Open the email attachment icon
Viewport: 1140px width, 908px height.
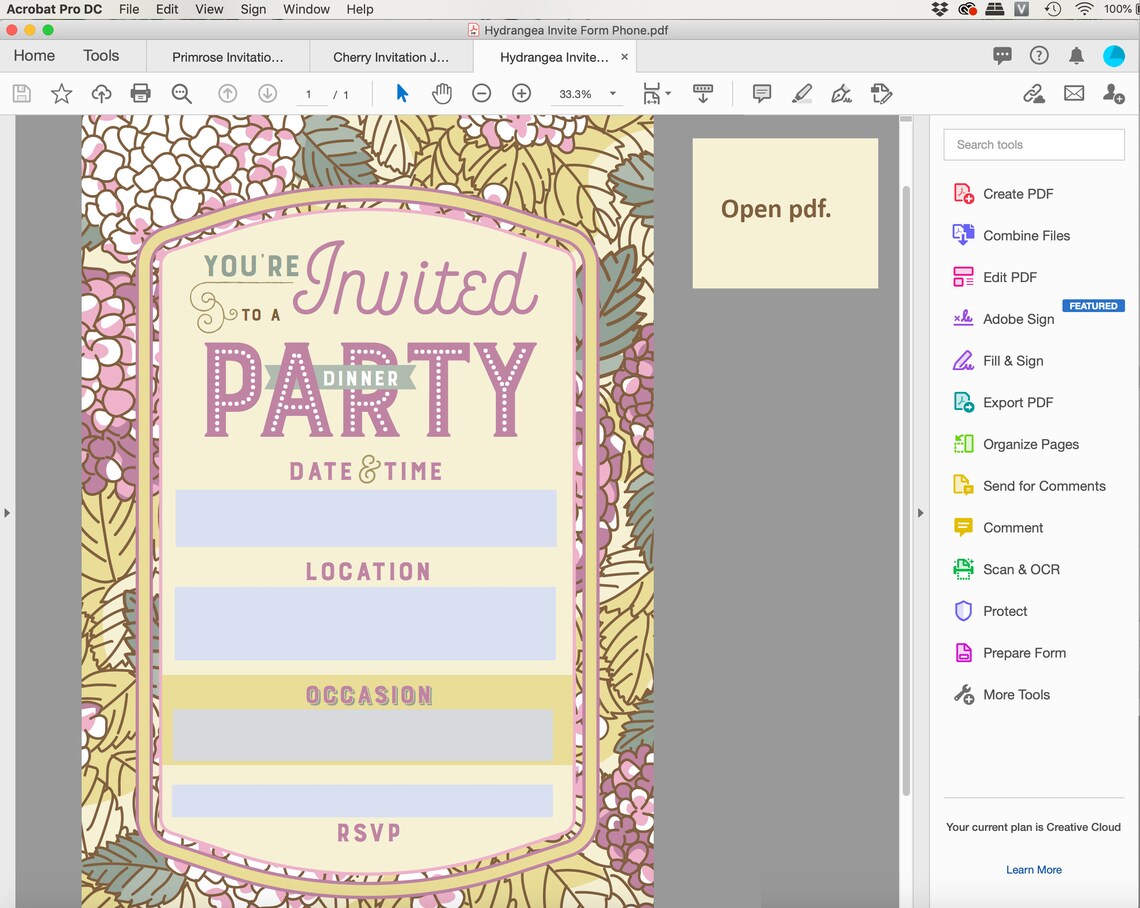[x=1074, y=93]
